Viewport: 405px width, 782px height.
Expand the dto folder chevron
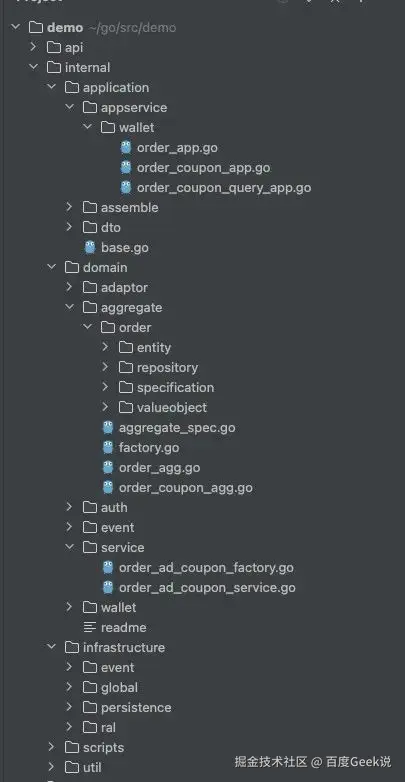(x=69, y=227)
